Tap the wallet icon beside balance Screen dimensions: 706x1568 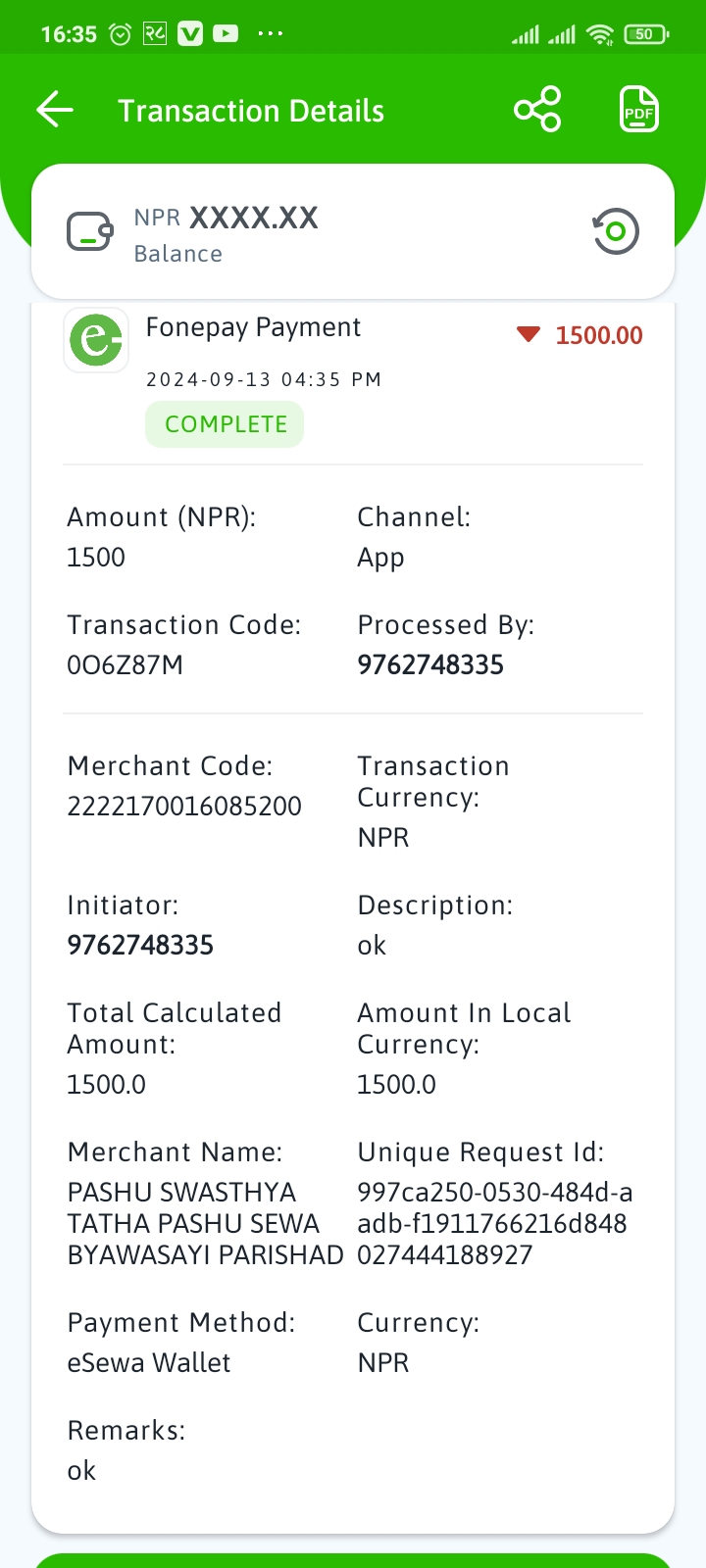pos(90,232)
